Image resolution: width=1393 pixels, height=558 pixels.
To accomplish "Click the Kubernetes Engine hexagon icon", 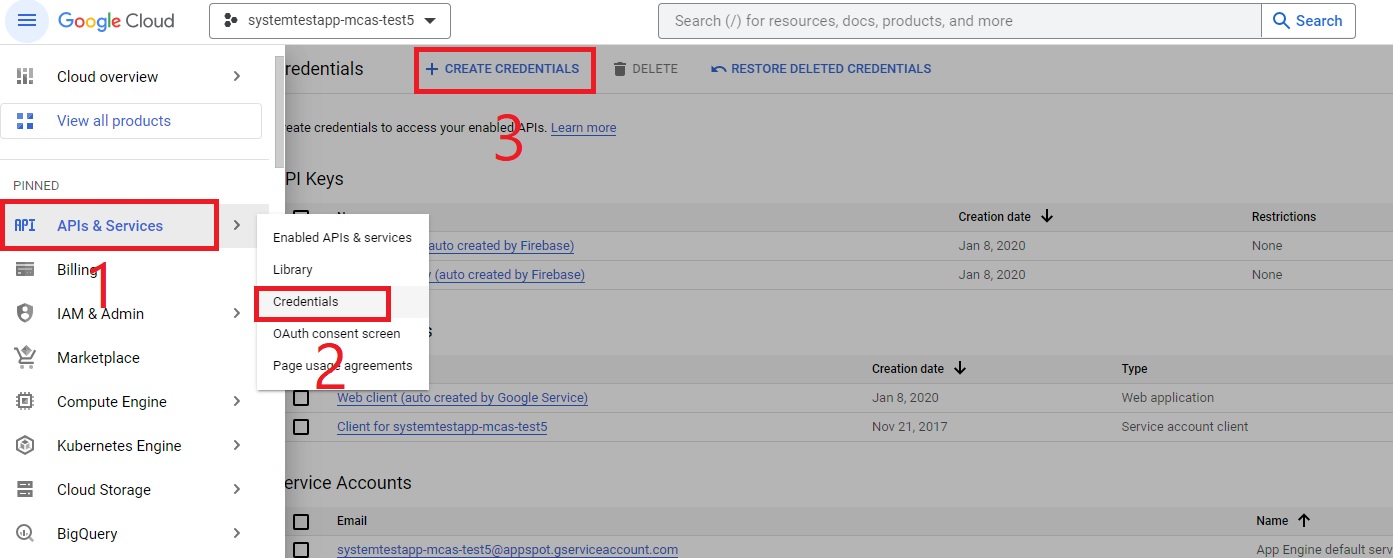I will point(25,446).
